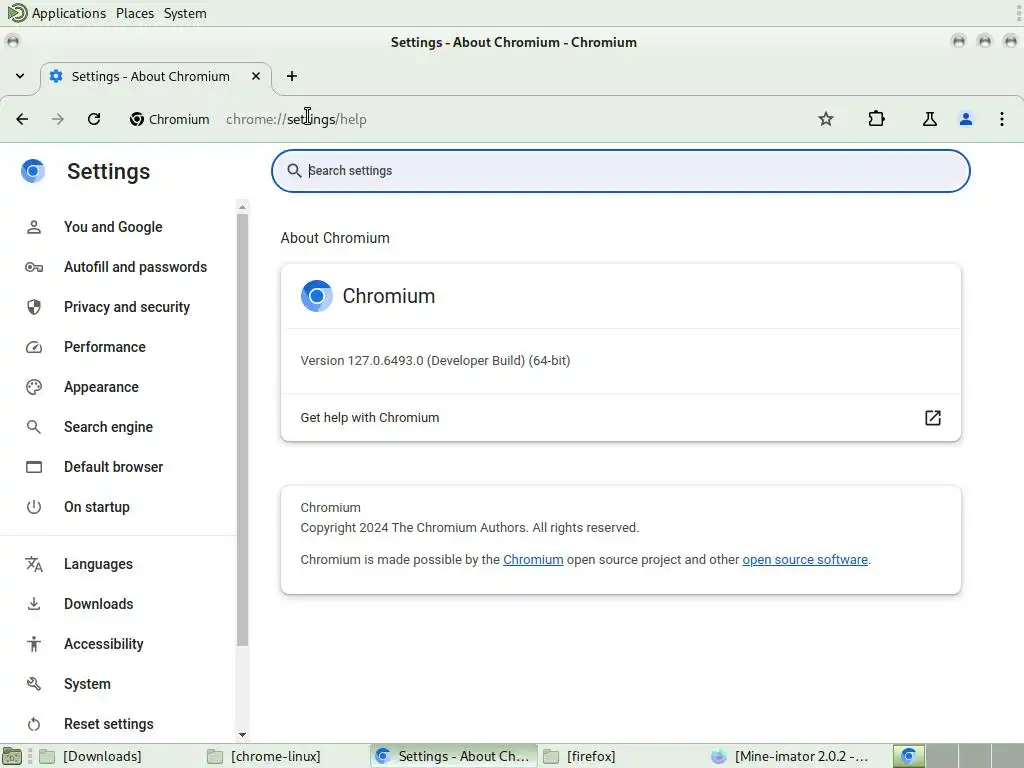This screenshot has width=1024, height=768.
Task: Click the shield icon for Privacy
Action: tap(34, 307)
